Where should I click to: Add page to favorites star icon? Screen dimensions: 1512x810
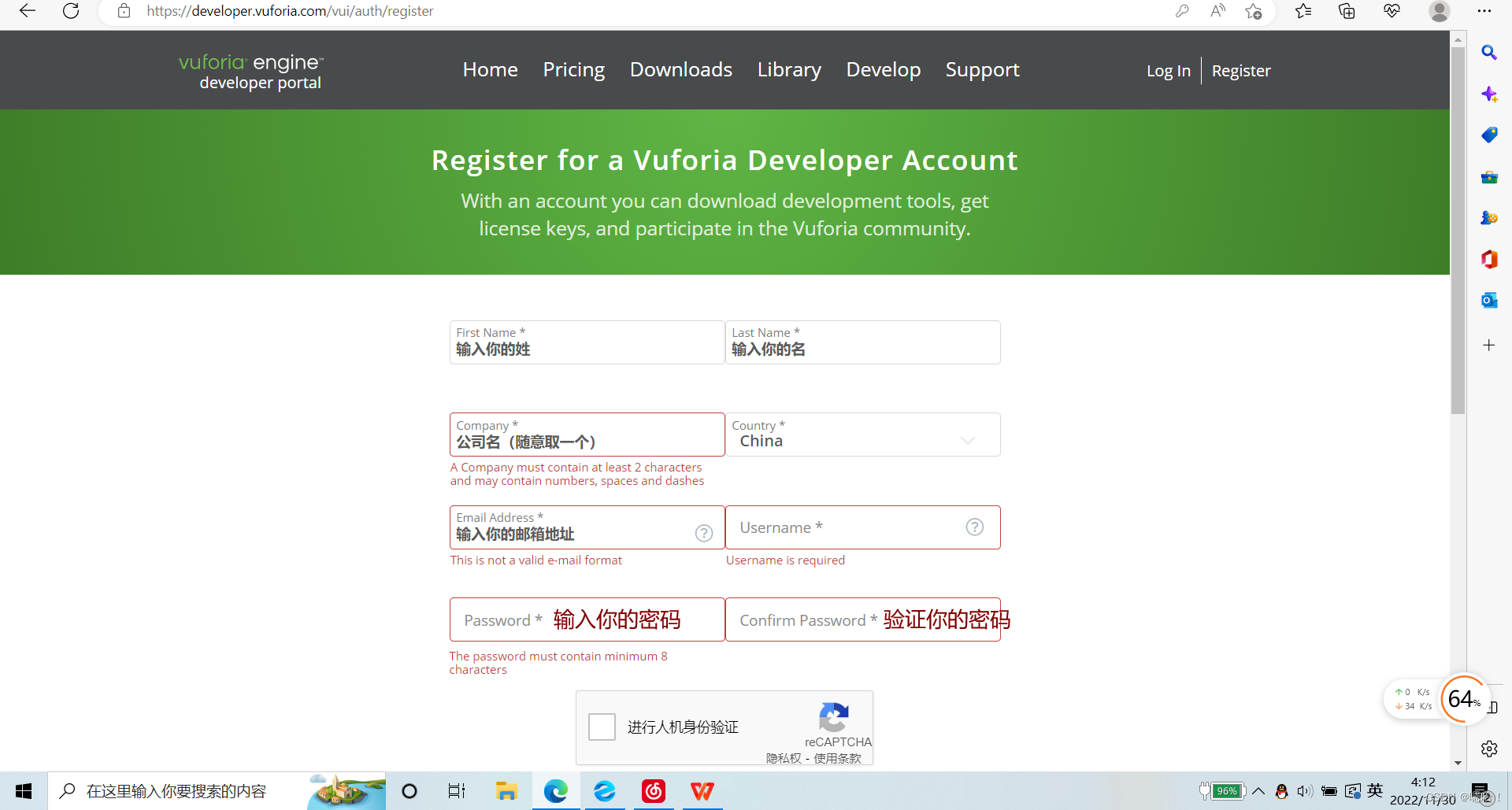[x=1254, y=11]
